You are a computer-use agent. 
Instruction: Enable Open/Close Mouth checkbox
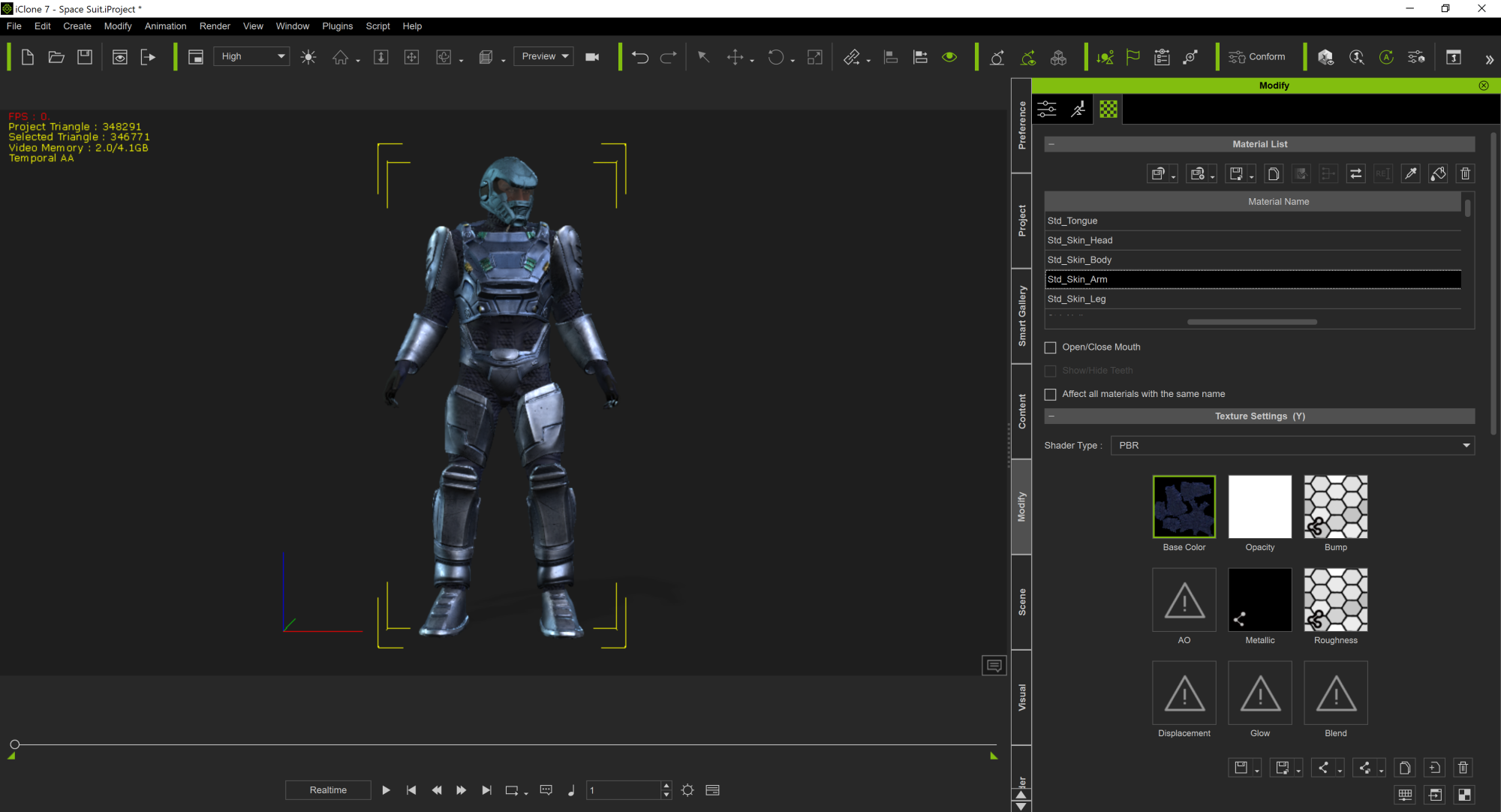[1051, 347]
